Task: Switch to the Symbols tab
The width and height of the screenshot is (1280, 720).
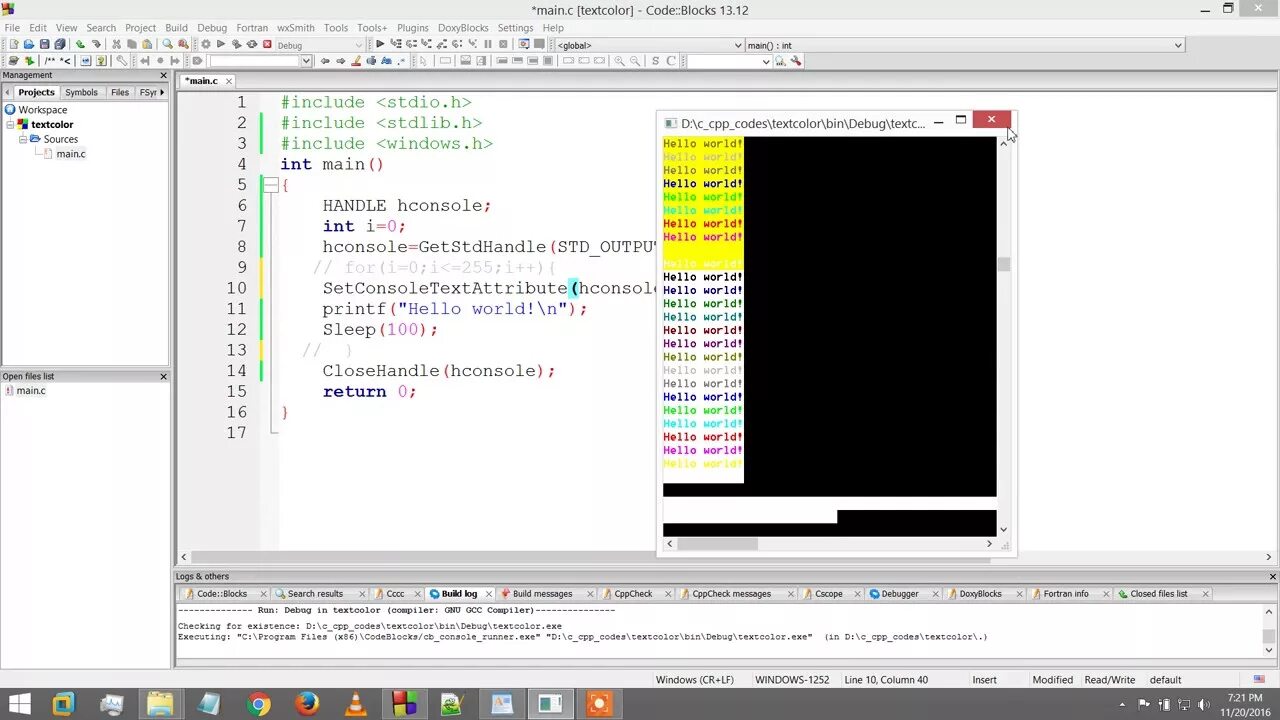Action: [x=81, y=92]
